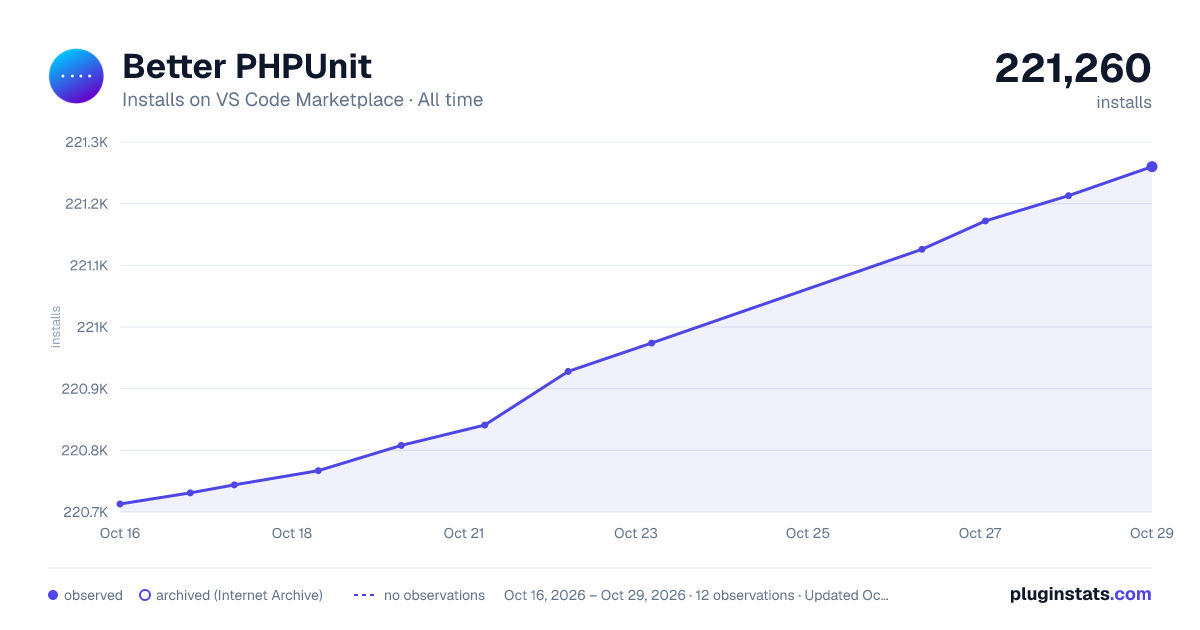The image size is (1200, 630).
Task: Click the Oct 23 x-axis label
Action: [636, 533]
